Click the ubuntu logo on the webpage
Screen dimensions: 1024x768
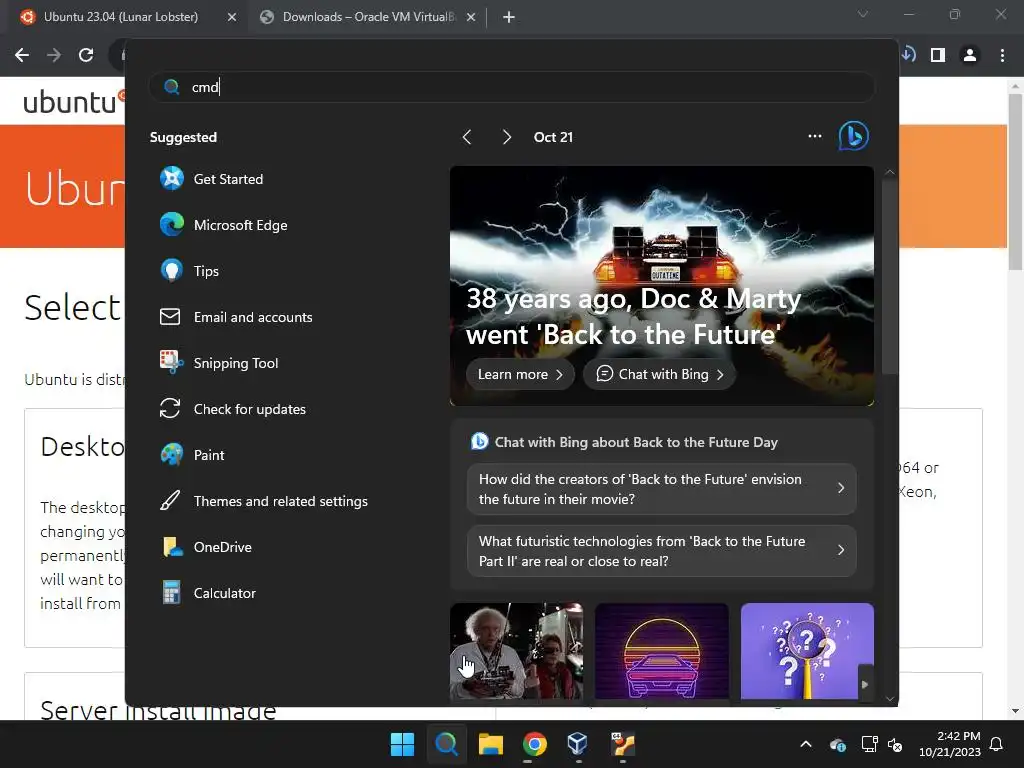(x=74, y=103)
